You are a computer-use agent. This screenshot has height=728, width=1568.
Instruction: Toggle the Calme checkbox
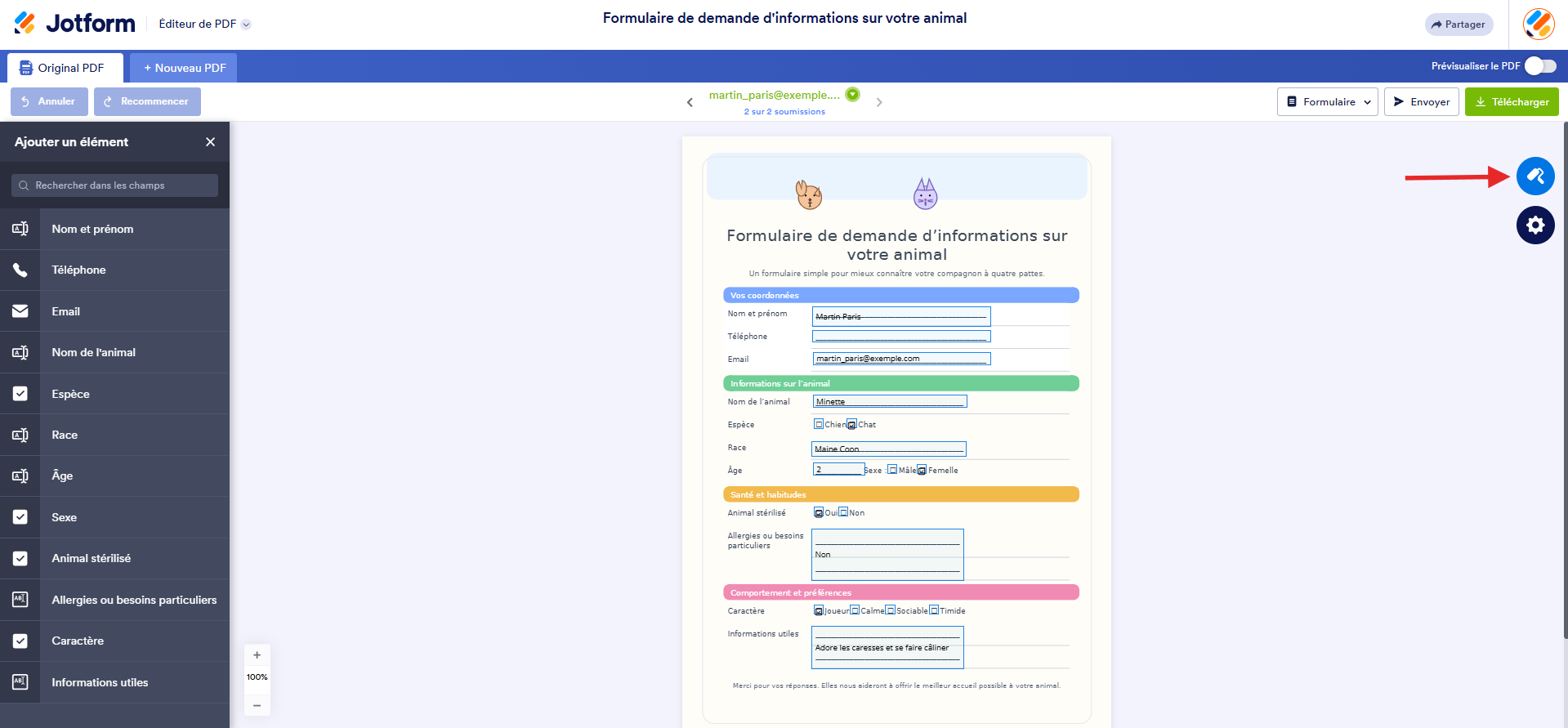click(x=855, y=610)
